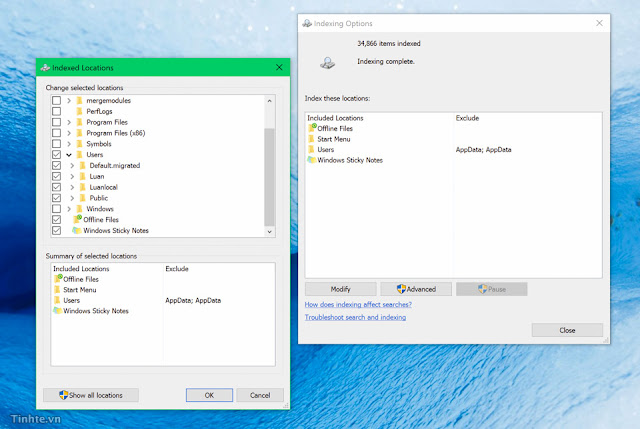This screenshot has height=429, width=640.
Task: Select 'AppData; AppData' in Indexing Options list
Action: click(x=483, y=149)
